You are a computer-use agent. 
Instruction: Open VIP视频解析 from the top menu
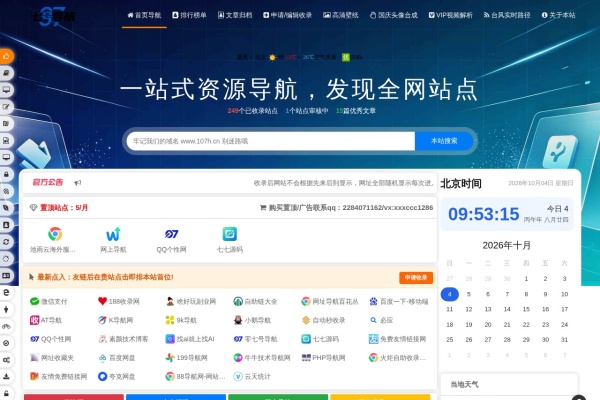click(x=450, y=15)
